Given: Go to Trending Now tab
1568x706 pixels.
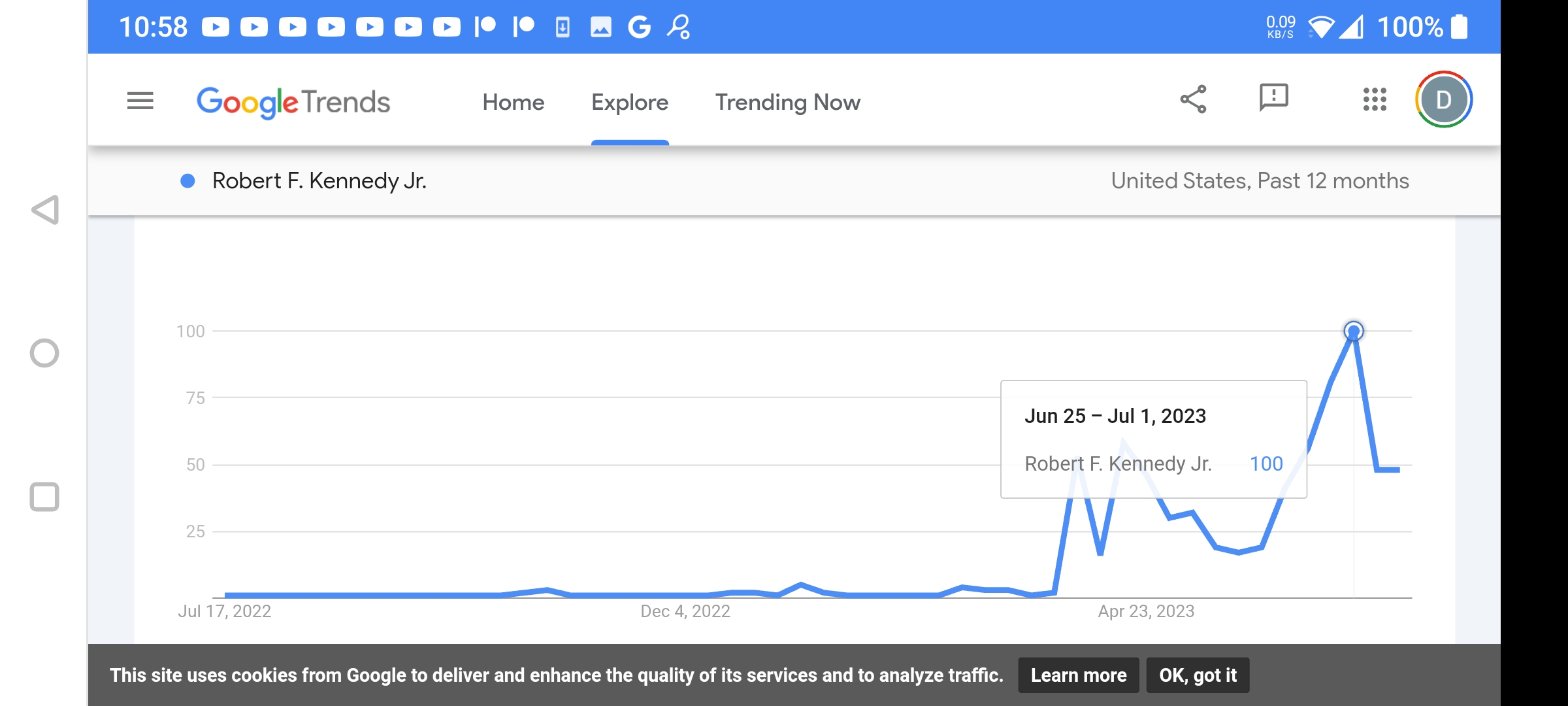Looking at the screenshot, I should (788, 102).
